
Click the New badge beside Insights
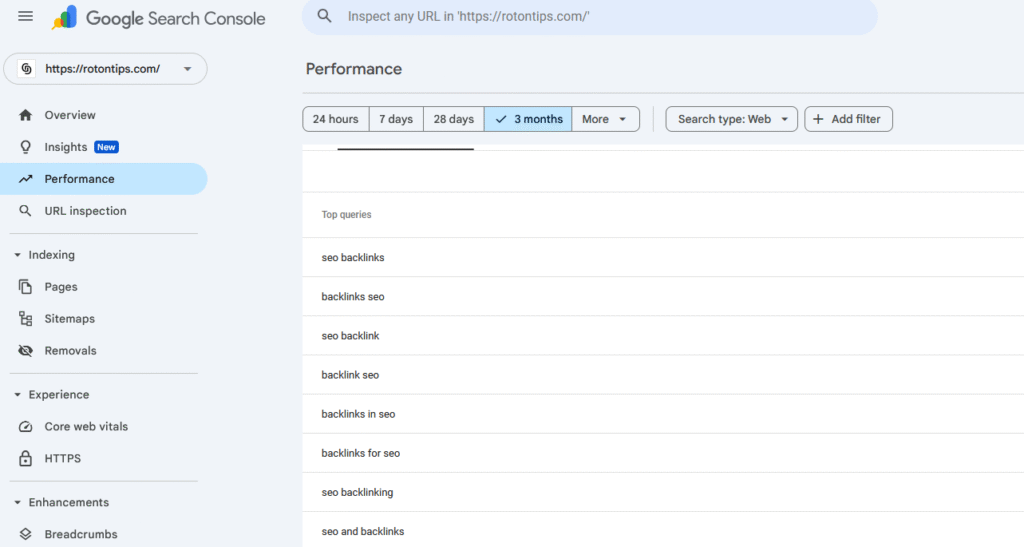[106, 147]
